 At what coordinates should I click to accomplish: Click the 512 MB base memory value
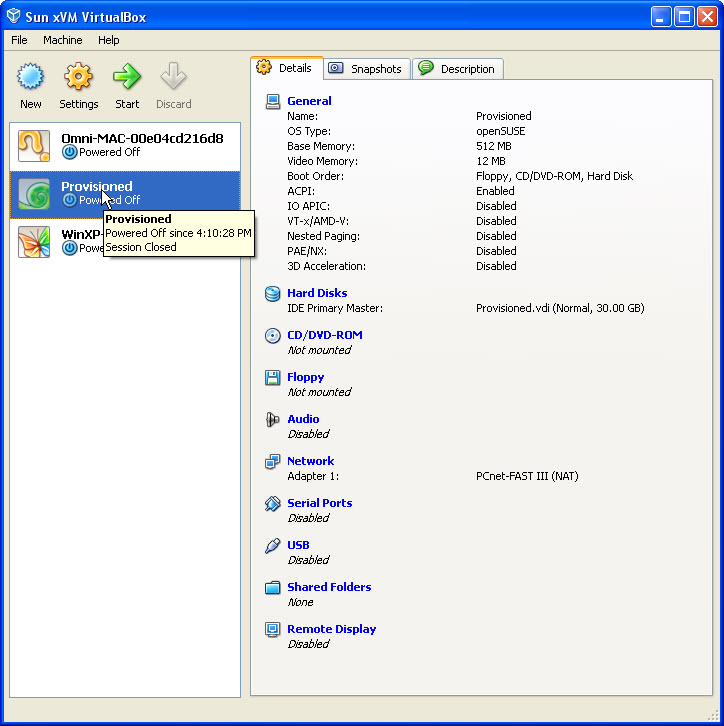493,146
